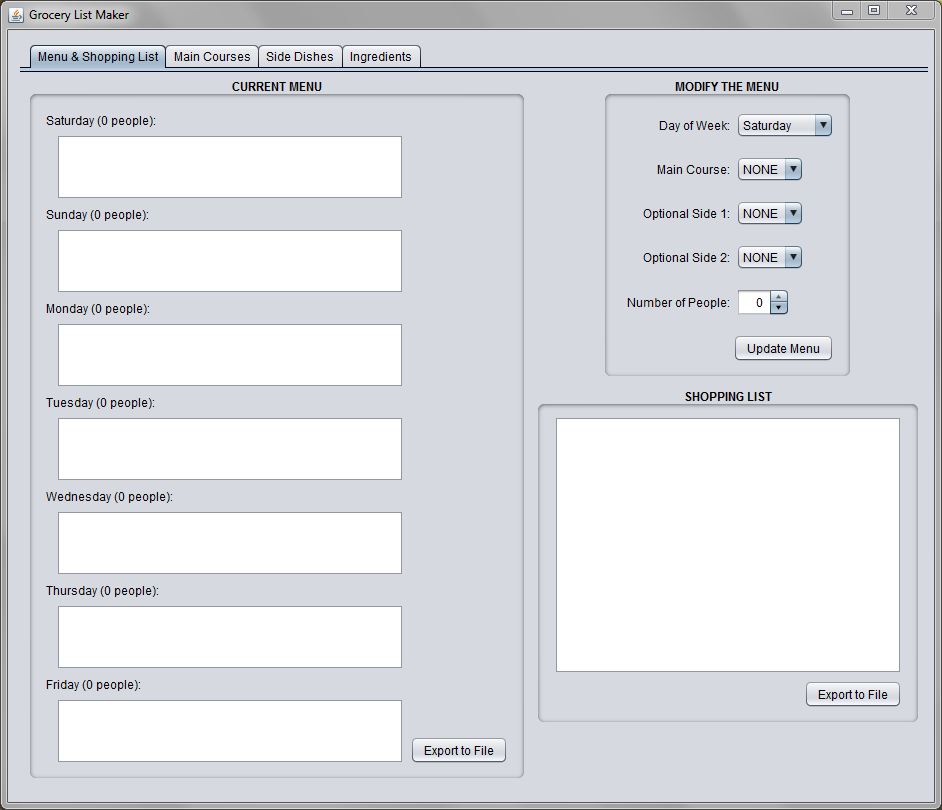Click the Number of People input field

754,303
